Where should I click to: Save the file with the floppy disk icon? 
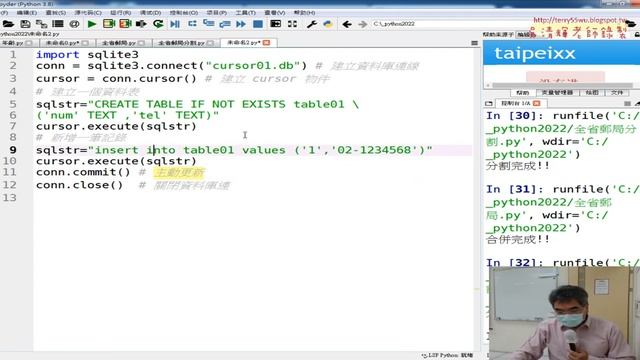point(25,24)
